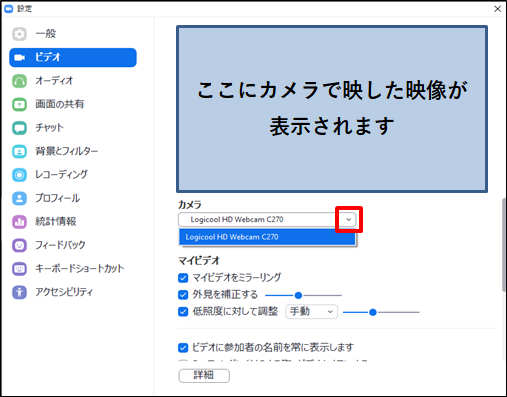Image resolution: width=507 pixels, height=397 pixels.
Task: Toggle 低照度に対して調整 checkbox
Action: point(183,312)
